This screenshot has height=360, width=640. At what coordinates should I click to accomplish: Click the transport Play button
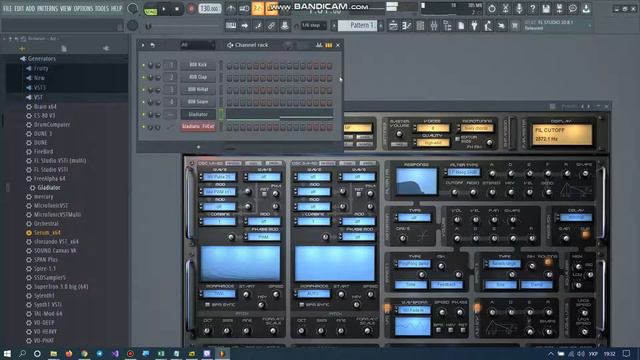(x=164, y=9)
